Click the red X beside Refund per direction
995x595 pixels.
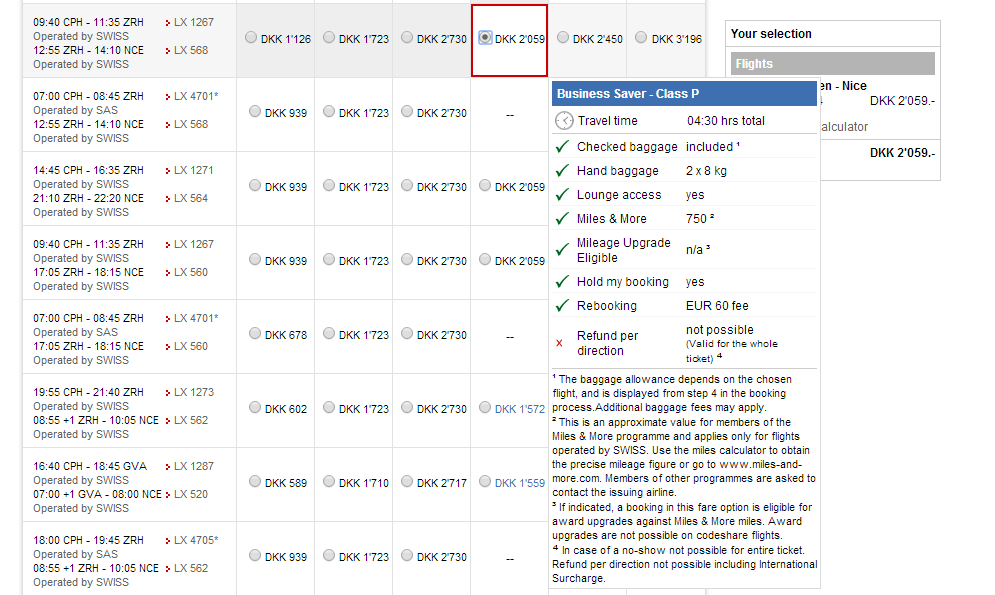[x=559, y=343]
